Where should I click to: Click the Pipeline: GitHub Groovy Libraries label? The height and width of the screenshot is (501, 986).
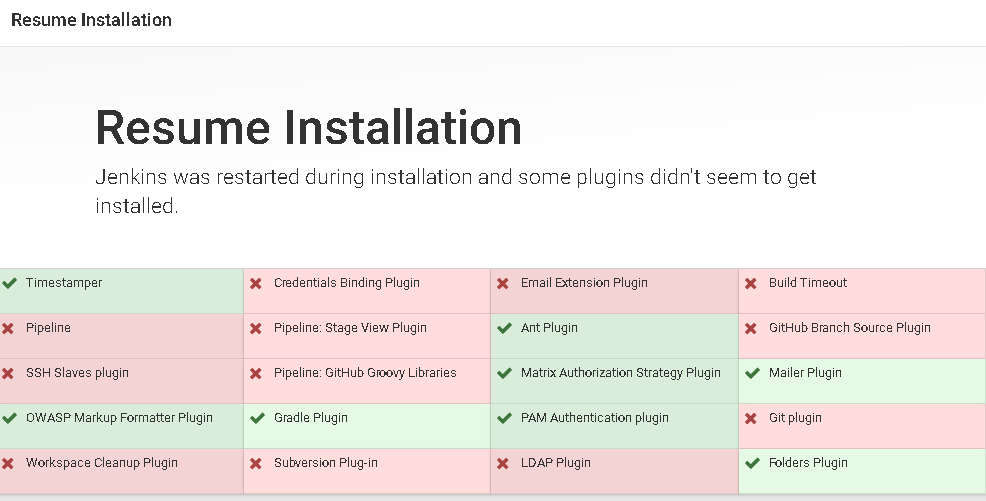(x=365, y=373)
